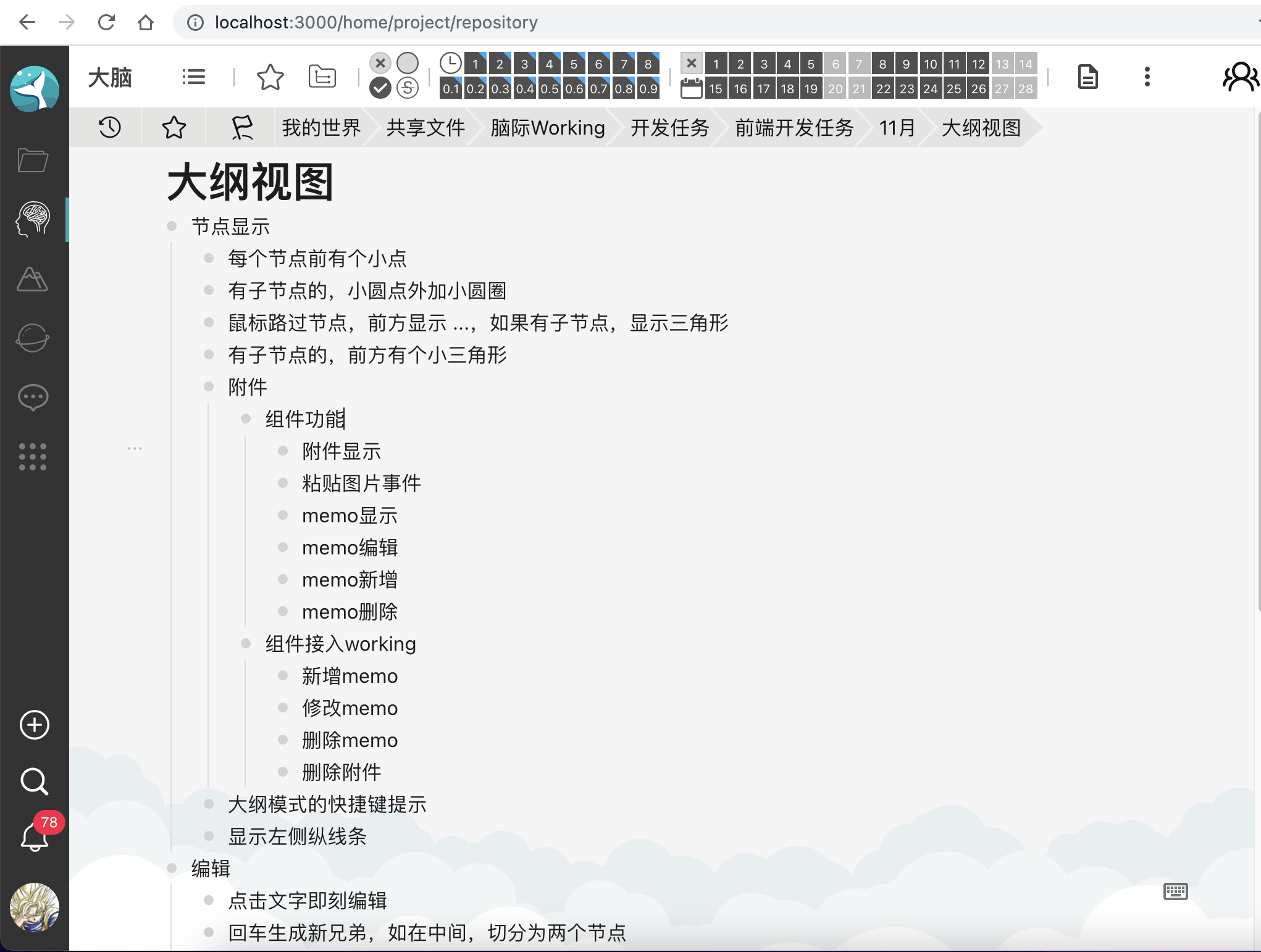Viewport: 1261px width, 952px height.
Task: Clear status with the round X button
Action: 380,63
